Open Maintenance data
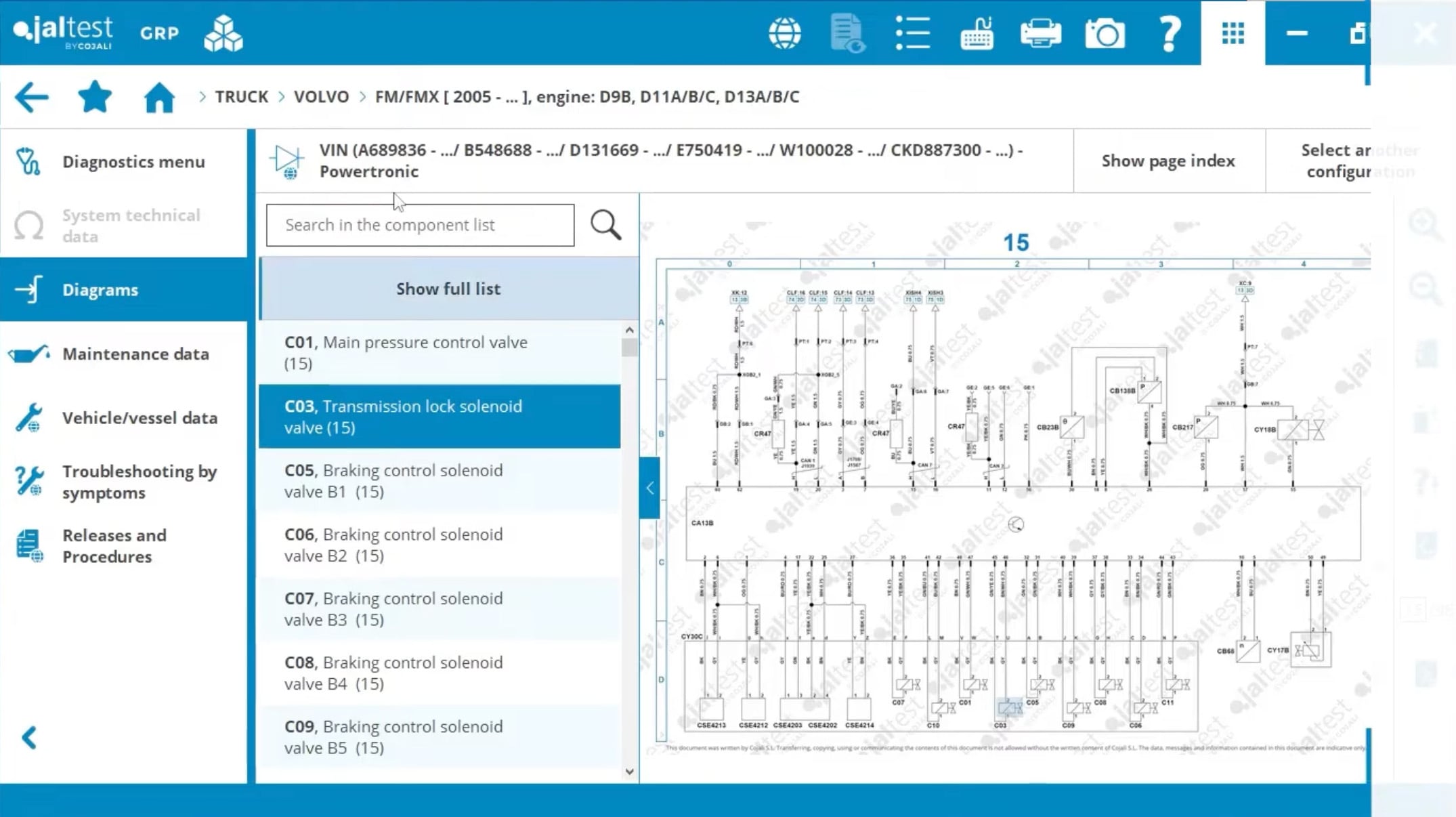The width and height of the screenshot is (1456, 817). point(124,354)
